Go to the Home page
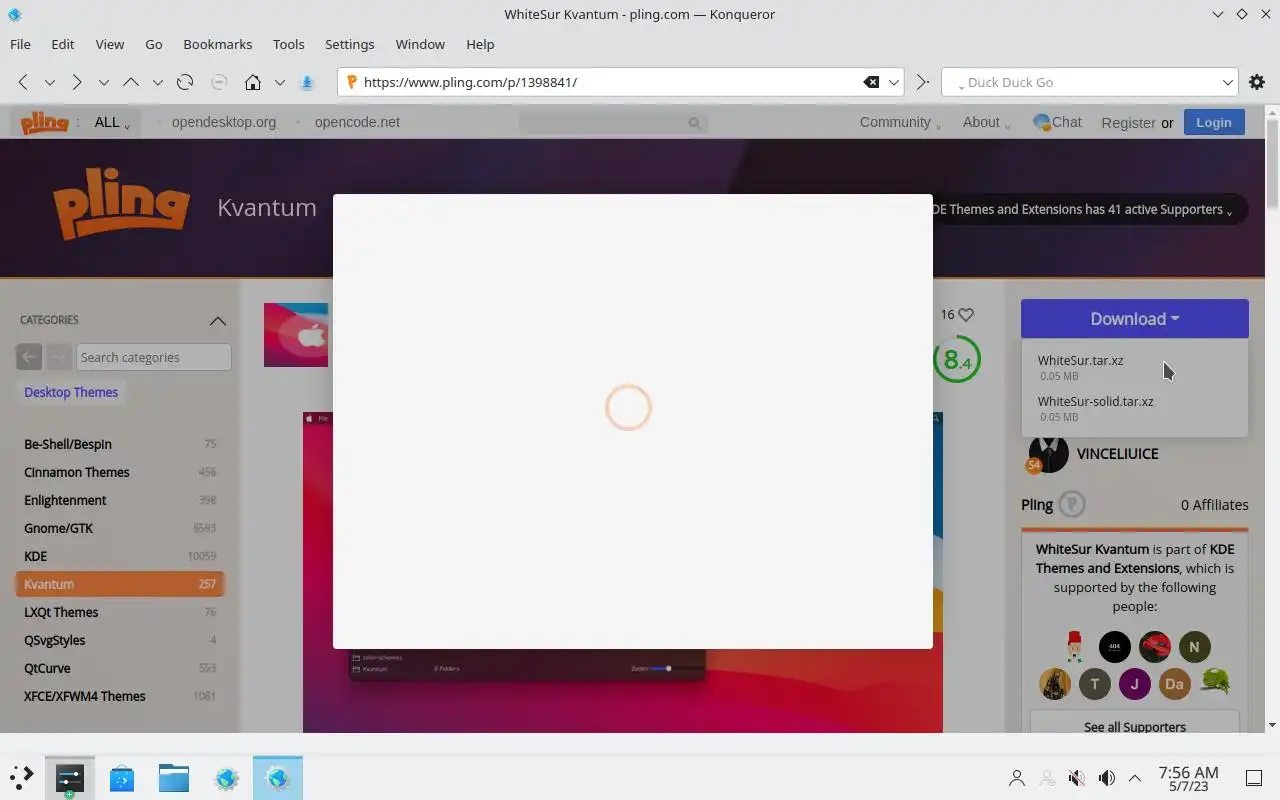This screenshot has width=1280, height=800. click(x=253, y=82)
